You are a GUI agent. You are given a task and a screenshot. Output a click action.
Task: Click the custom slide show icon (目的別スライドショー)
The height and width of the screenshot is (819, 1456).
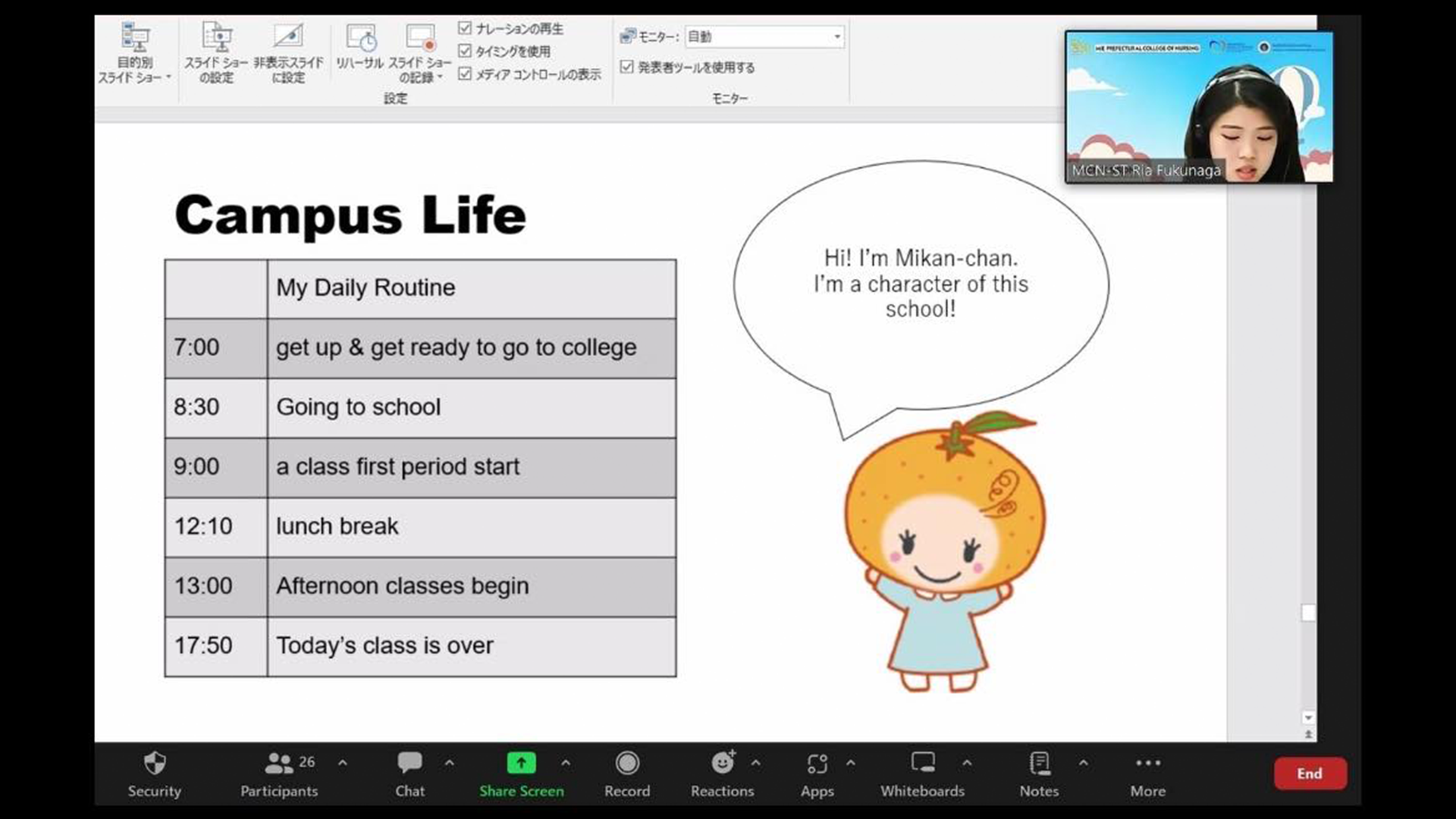point(135,36)
